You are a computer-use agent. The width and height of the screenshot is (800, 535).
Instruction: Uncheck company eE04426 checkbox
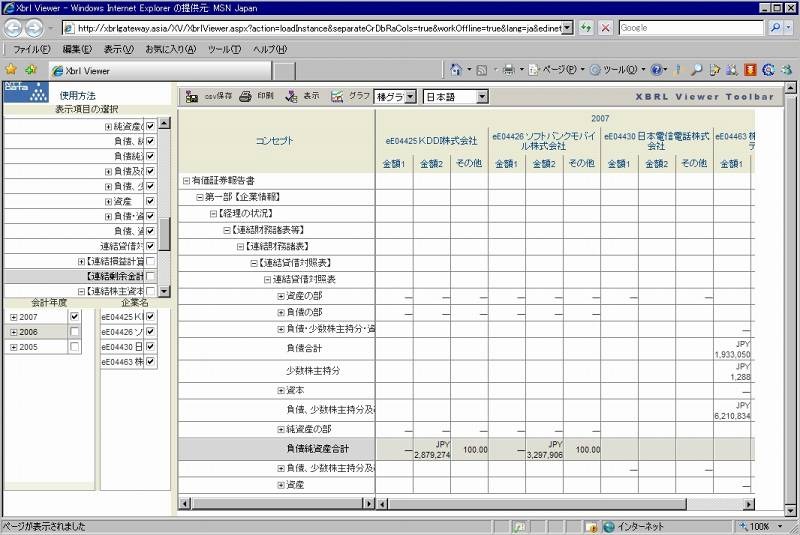(151, 332)
